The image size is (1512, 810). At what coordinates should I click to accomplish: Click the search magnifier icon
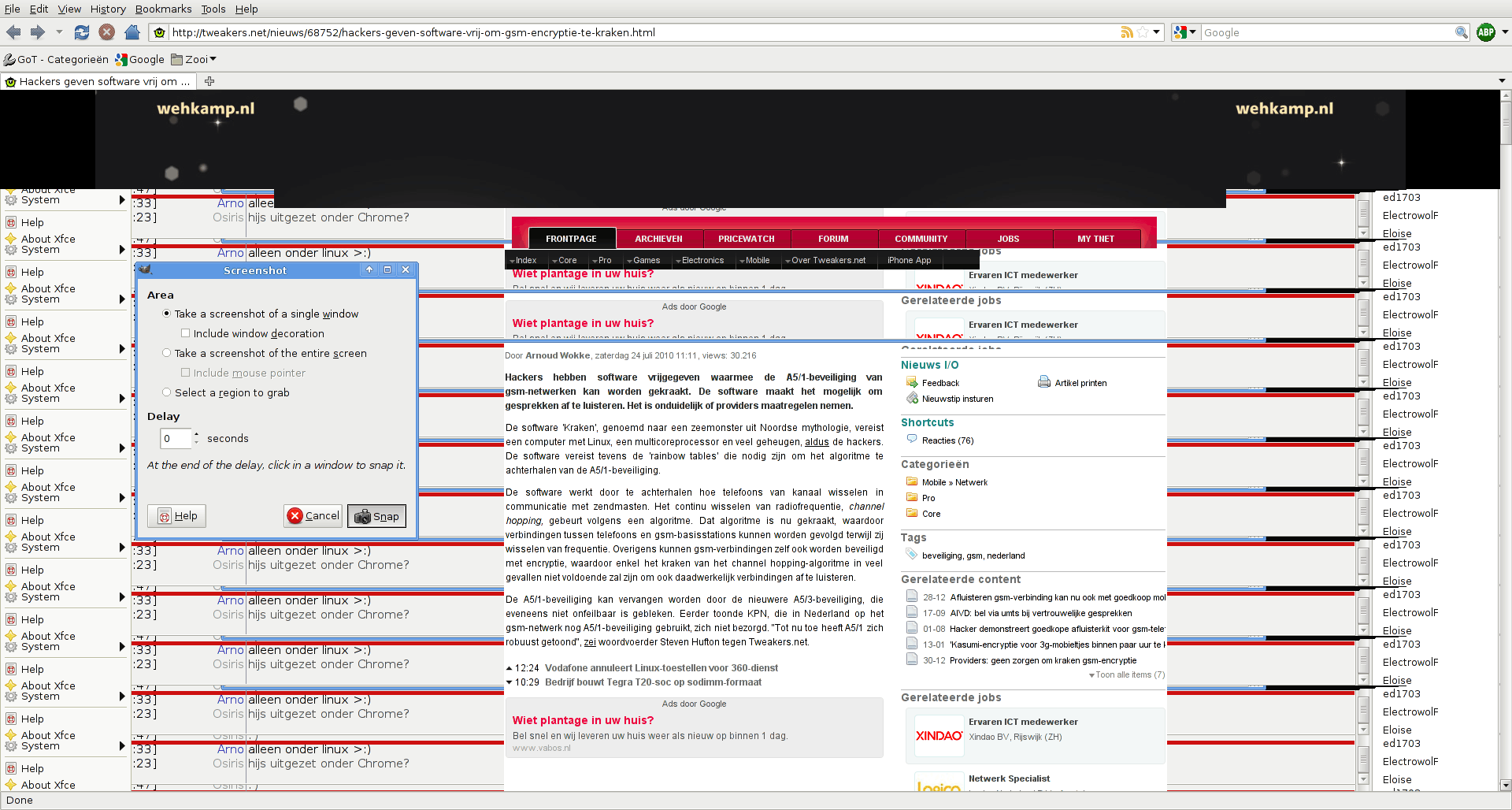coord(1462,32)
